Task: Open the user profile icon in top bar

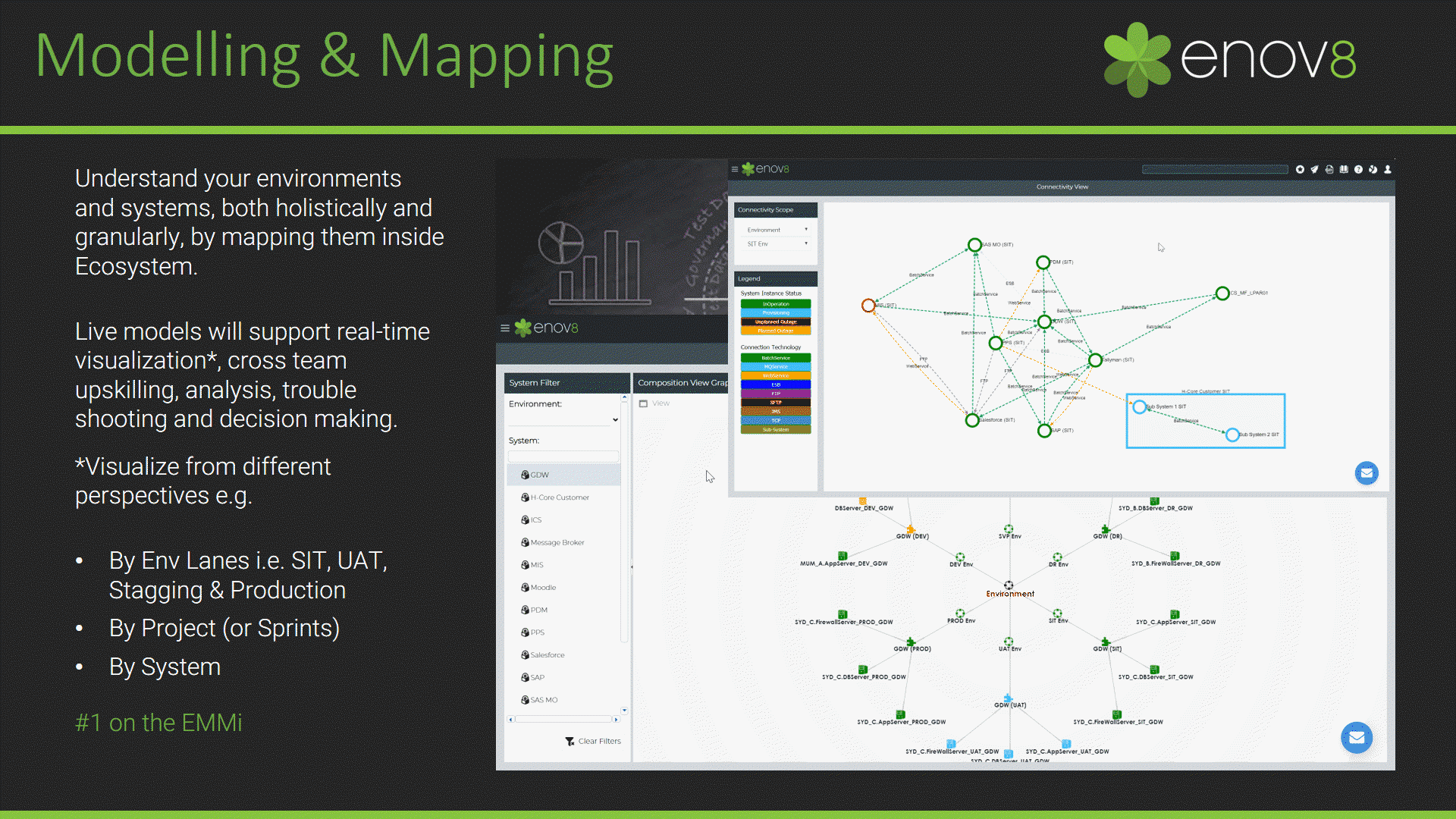Action: point(1388,170)
